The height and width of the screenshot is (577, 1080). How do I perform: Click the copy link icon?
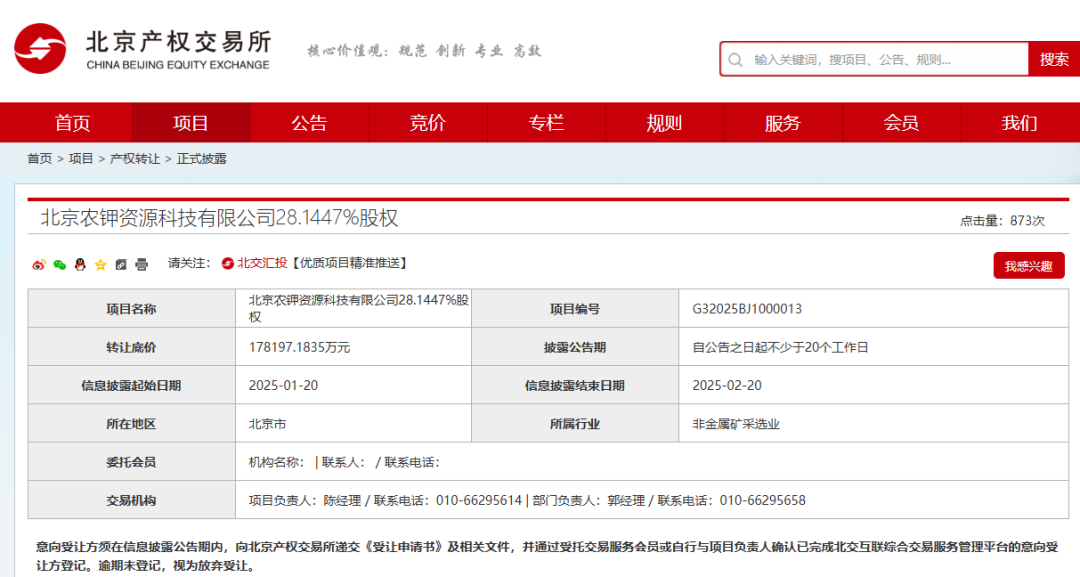(121, 264)
